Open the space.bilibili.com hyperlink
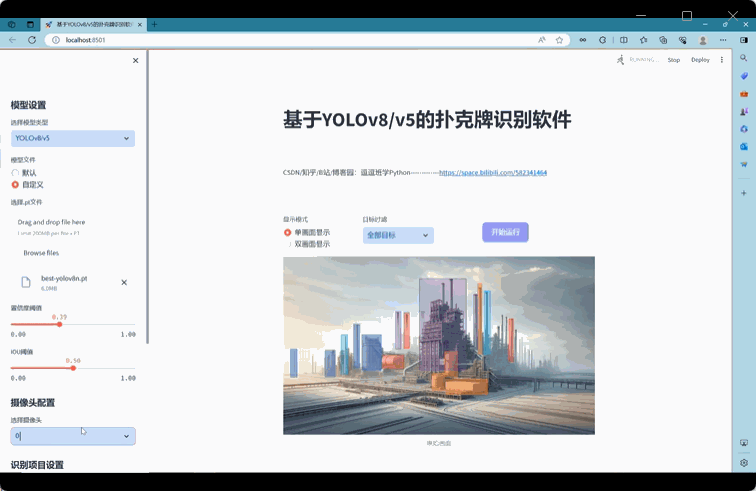Viewport: 756px width, 491px height. pos(493,173)
